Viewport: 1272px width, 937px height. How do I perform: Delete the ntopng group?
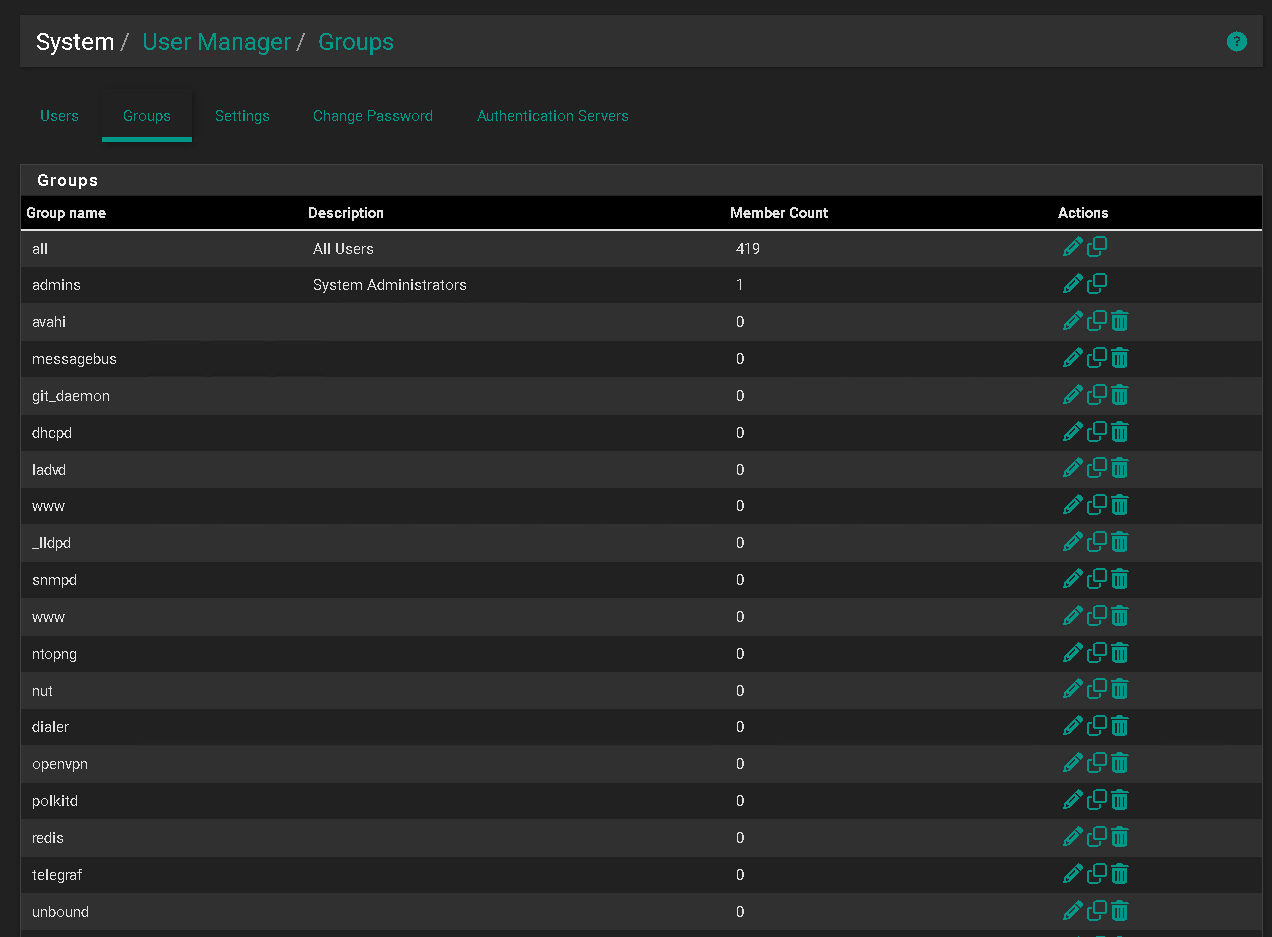1120,653
